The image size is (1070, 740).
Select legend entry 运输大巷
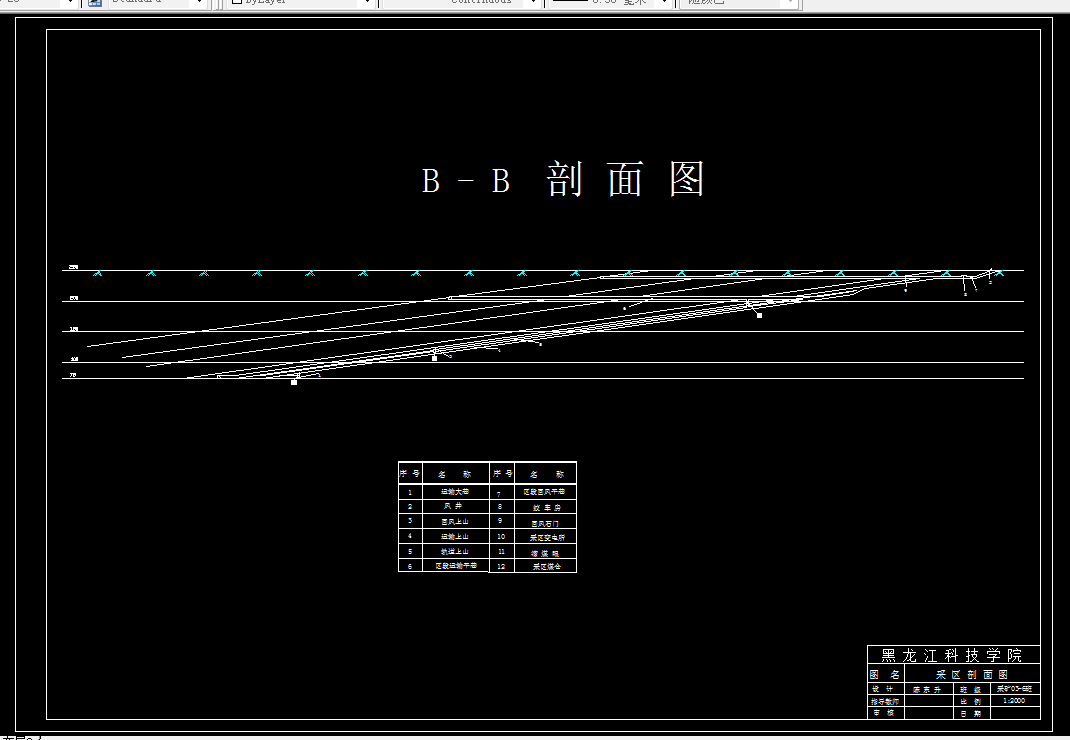[x=454, y=492]
